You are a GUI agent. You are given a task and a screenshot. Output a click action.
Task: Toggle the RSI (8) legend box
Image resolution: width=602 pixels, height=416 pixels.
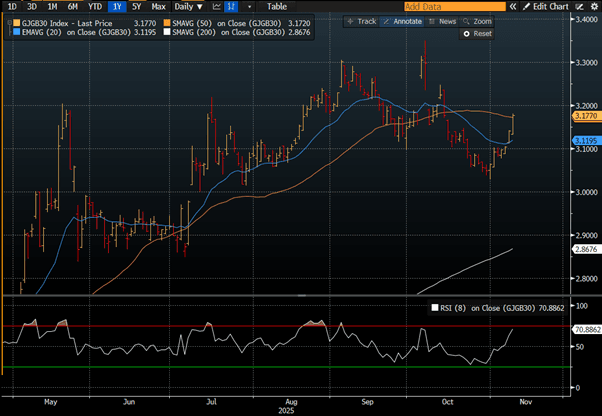coord(434,308)
